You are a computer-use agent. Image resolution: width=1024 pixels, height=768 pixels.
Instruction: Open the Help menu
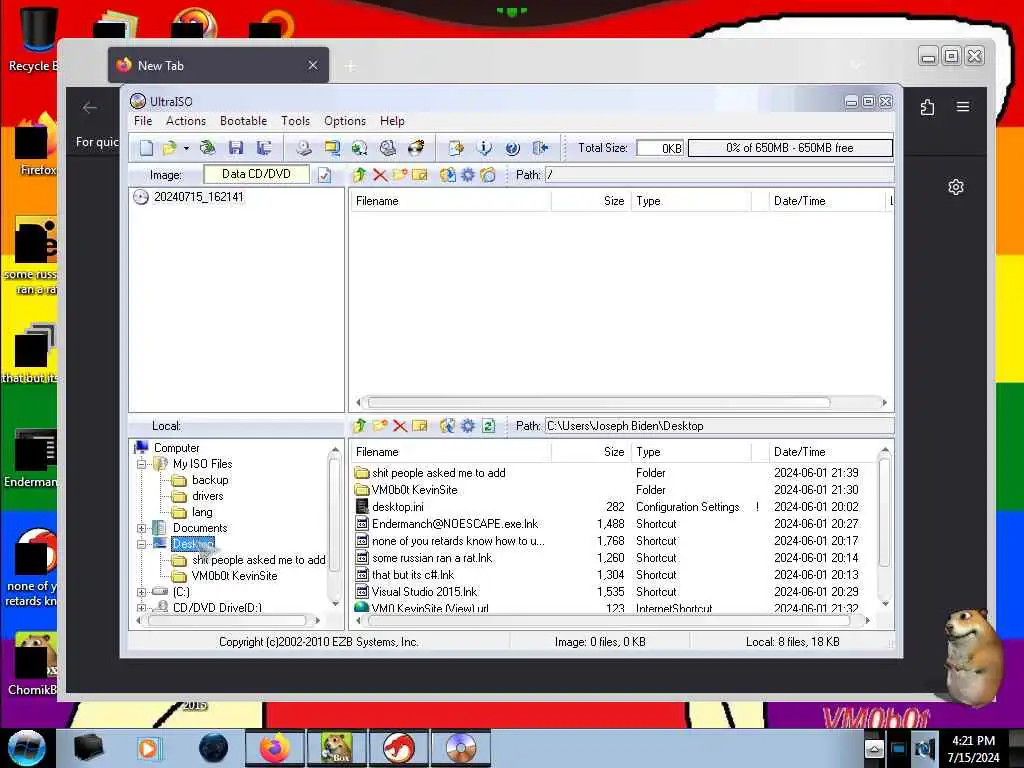coord(392,121)
